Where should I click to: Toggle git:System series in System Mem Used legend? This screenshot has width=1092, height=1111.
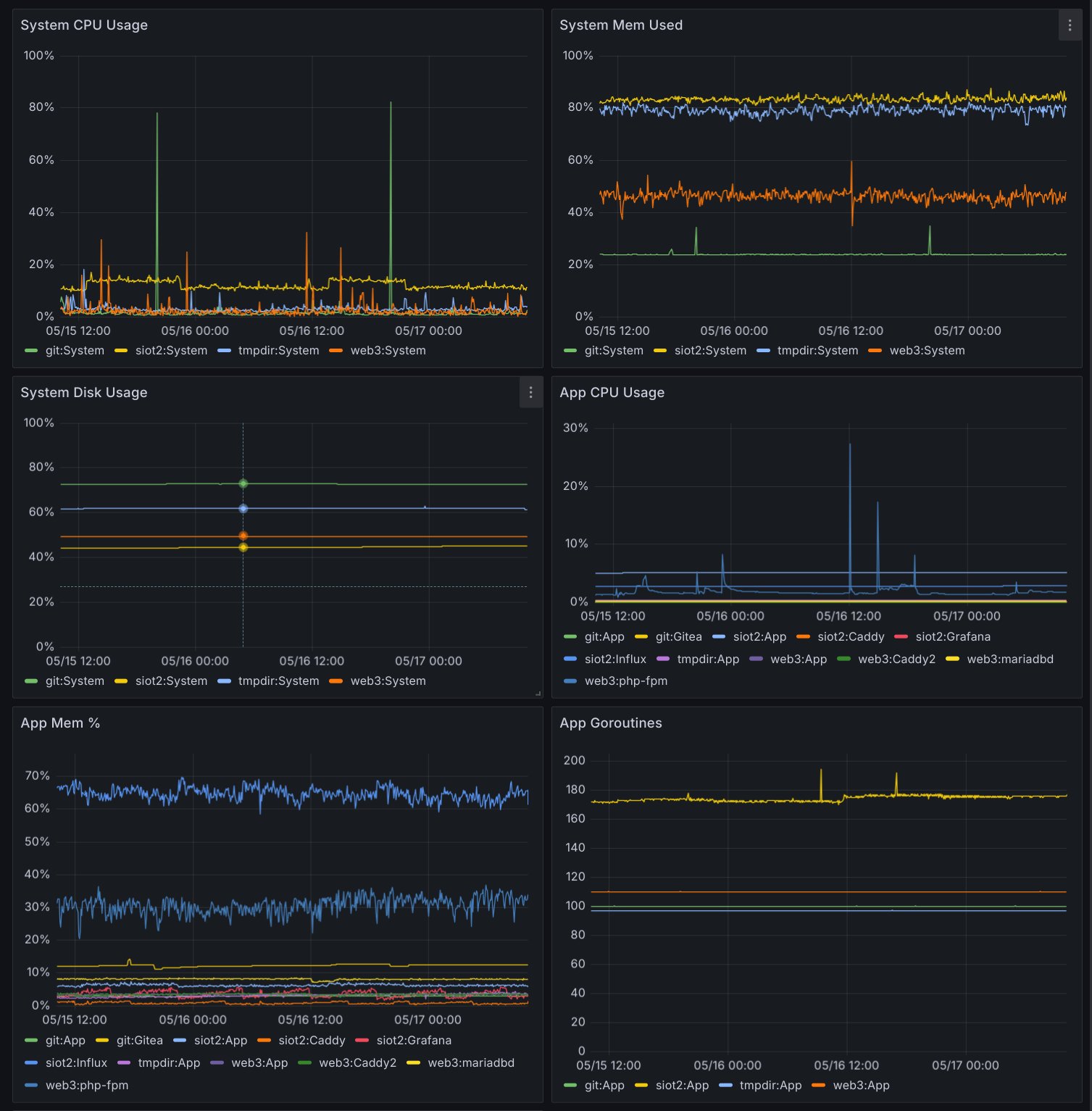(x=614, y=351)
